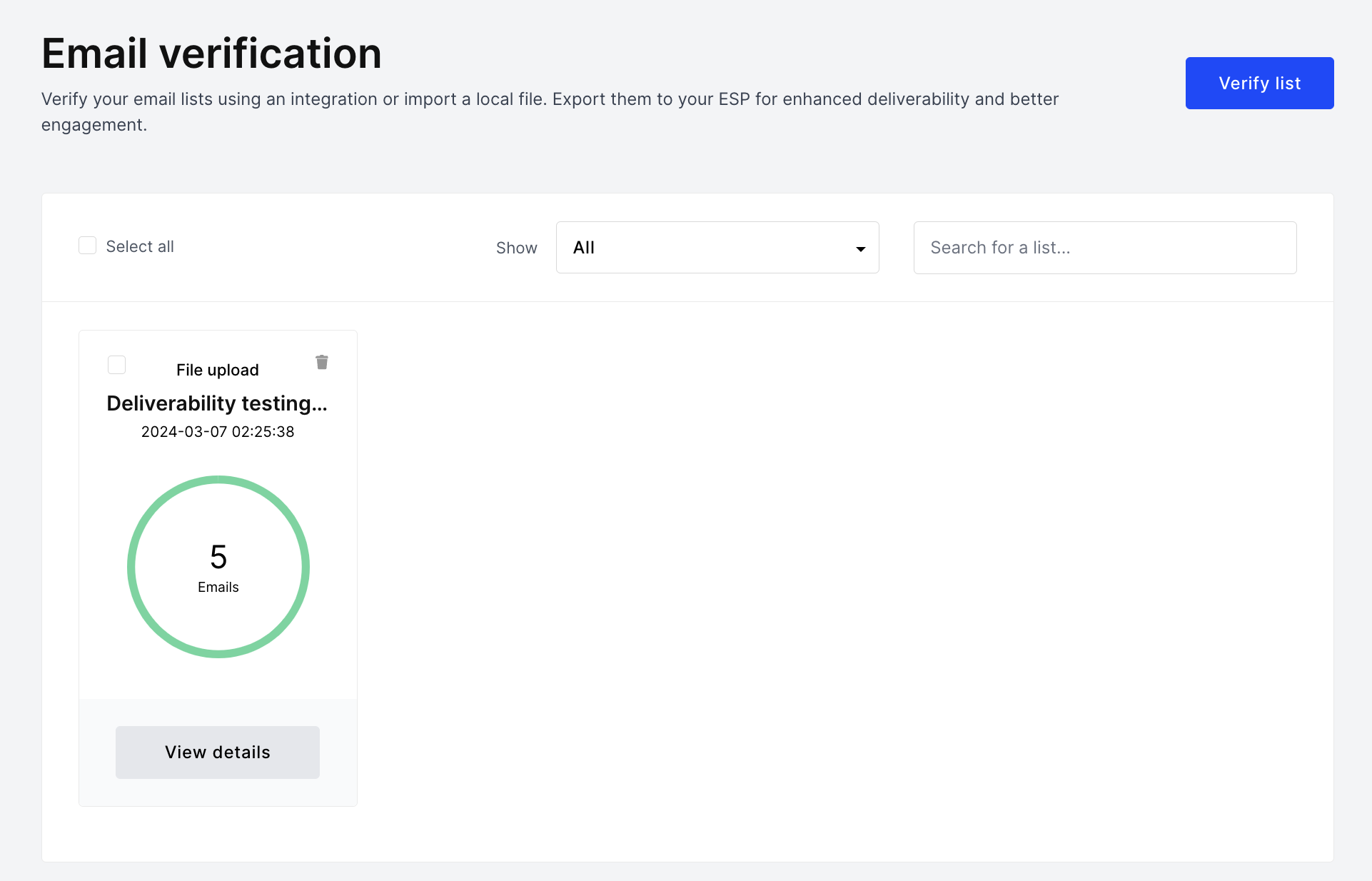Check the Deliverability testing list card checkbox
The height and width of the screenshot is (881, 1372).
pos(116,365)
